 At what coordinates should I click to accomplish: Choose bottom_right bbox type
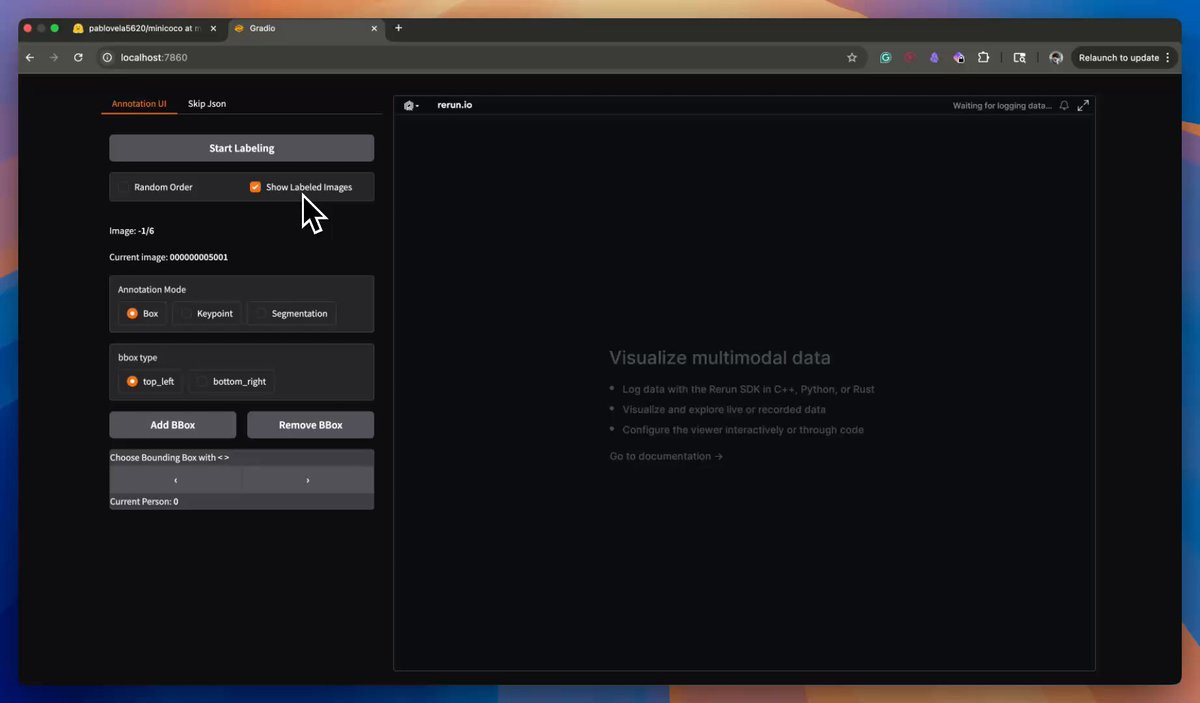231,381
